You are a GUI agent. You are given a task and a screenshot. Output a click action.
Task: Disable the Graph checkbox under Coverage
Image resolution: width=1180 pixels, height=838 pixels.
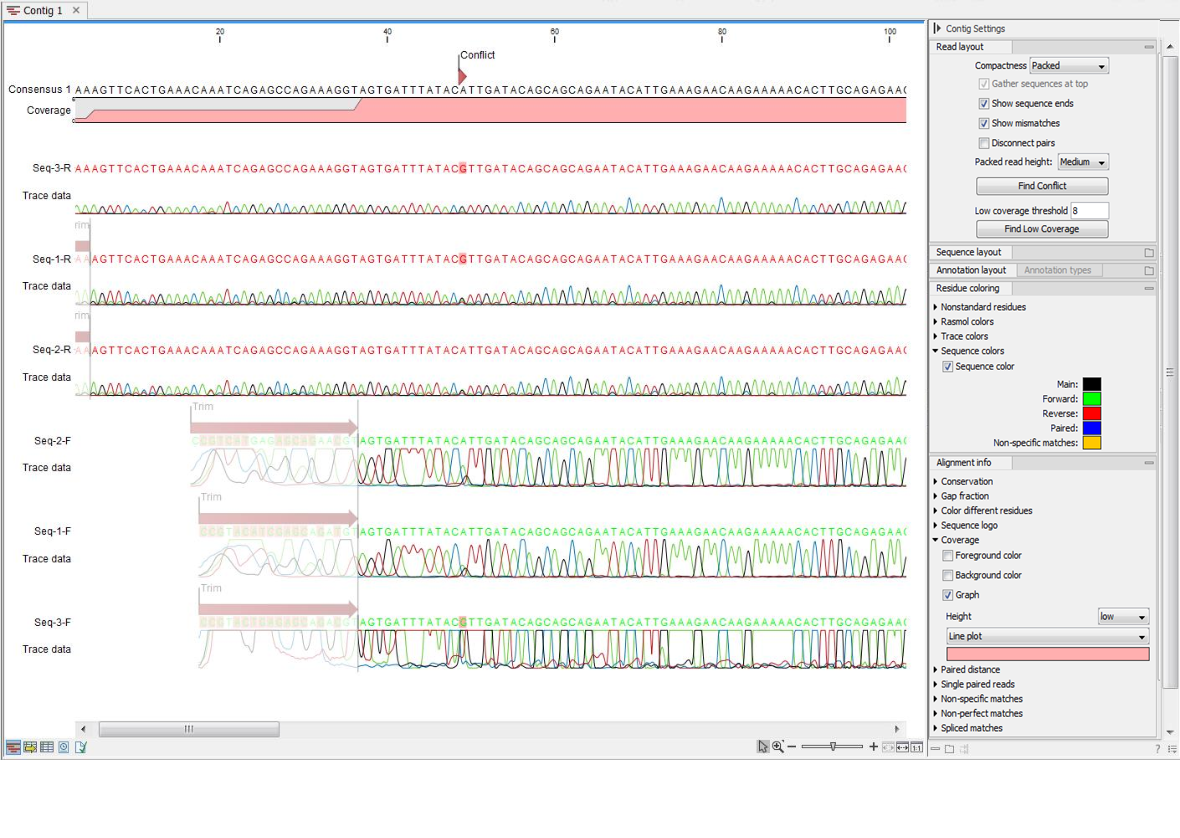point(947,594)
